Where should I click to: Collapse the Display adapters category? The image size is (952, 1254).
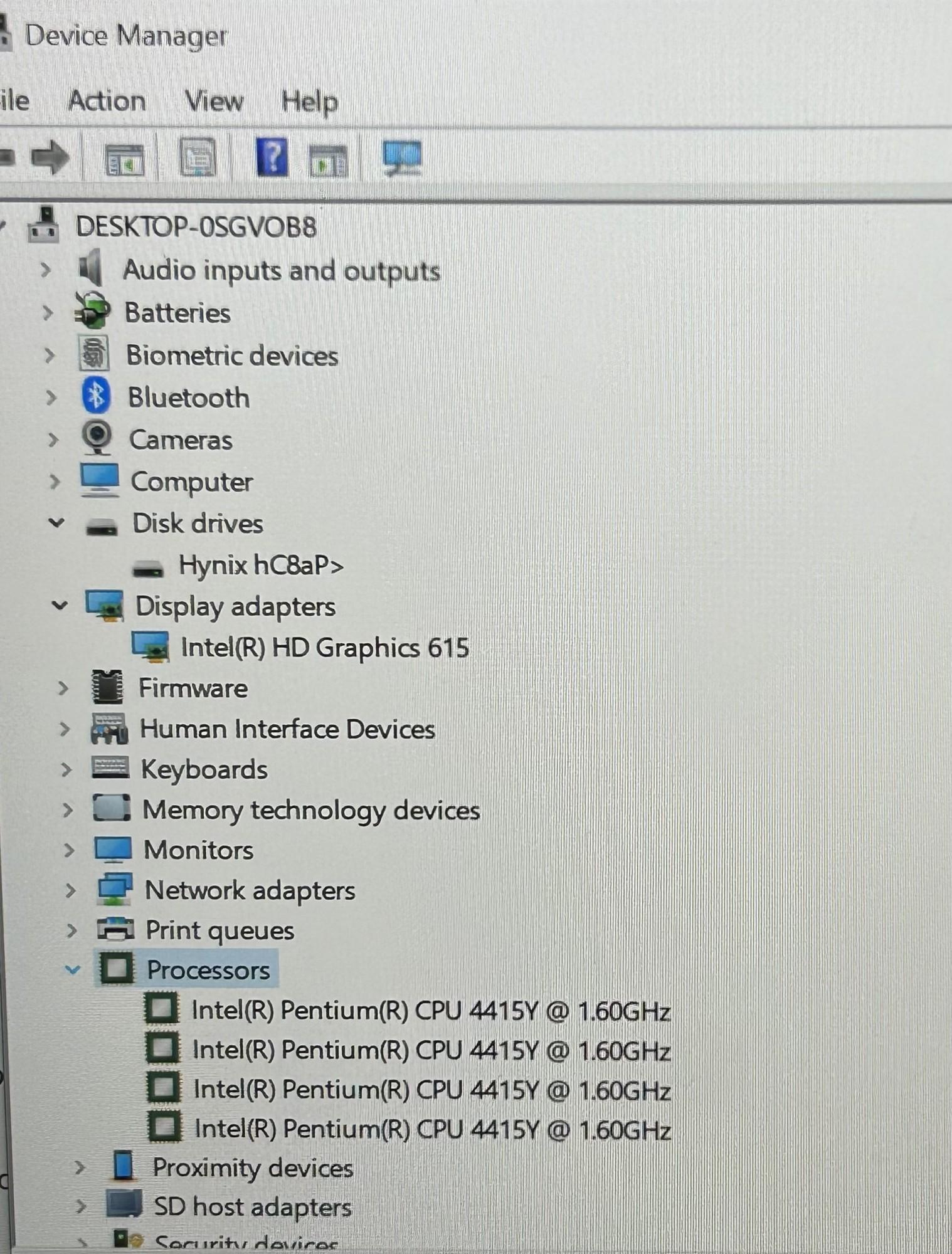[60, 606]
